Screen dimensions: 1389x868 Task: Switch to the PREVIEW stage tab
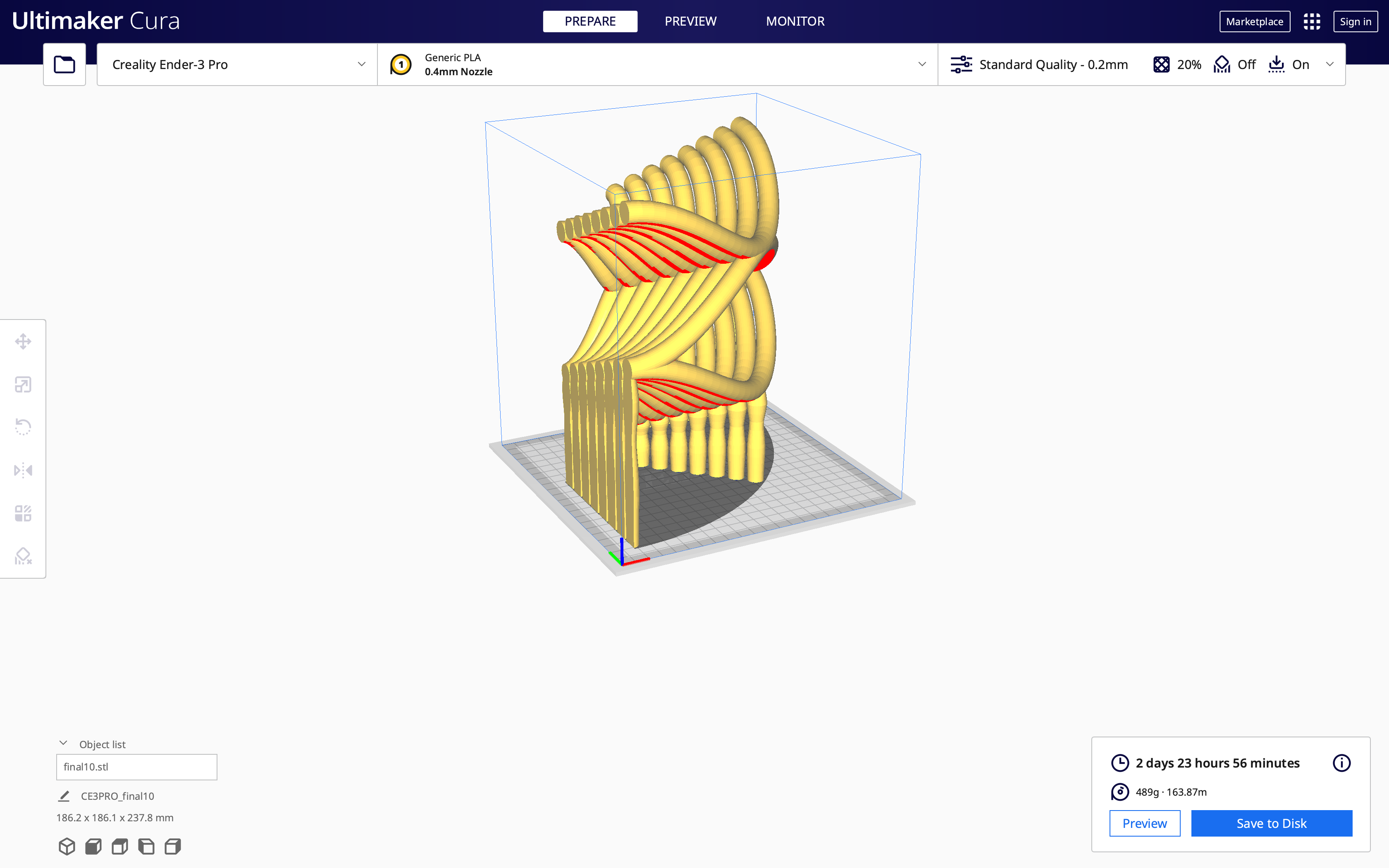click(x=690, y=21)
